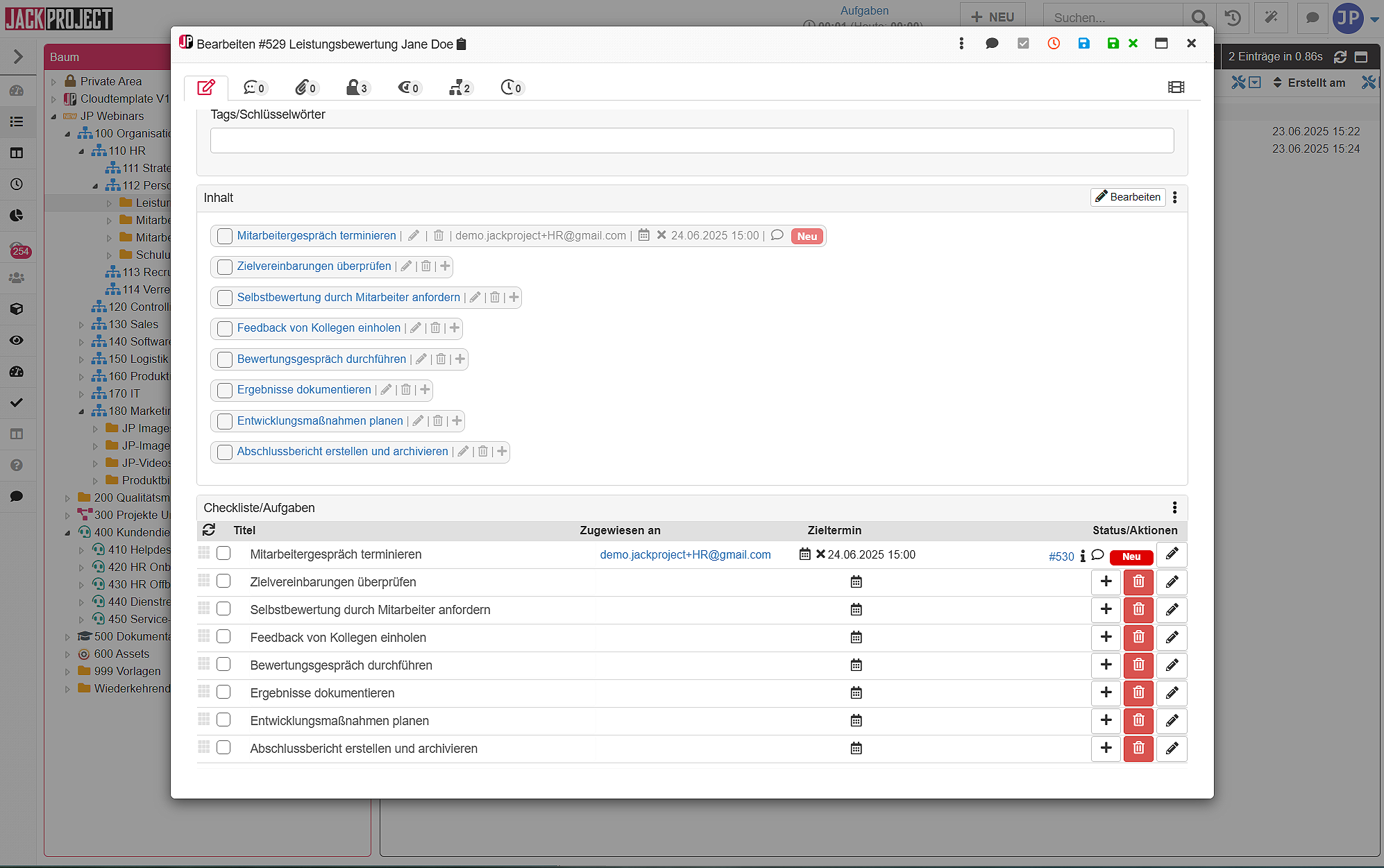Check Mitarbeitergespräch terminieren in Inhalt

225,236
